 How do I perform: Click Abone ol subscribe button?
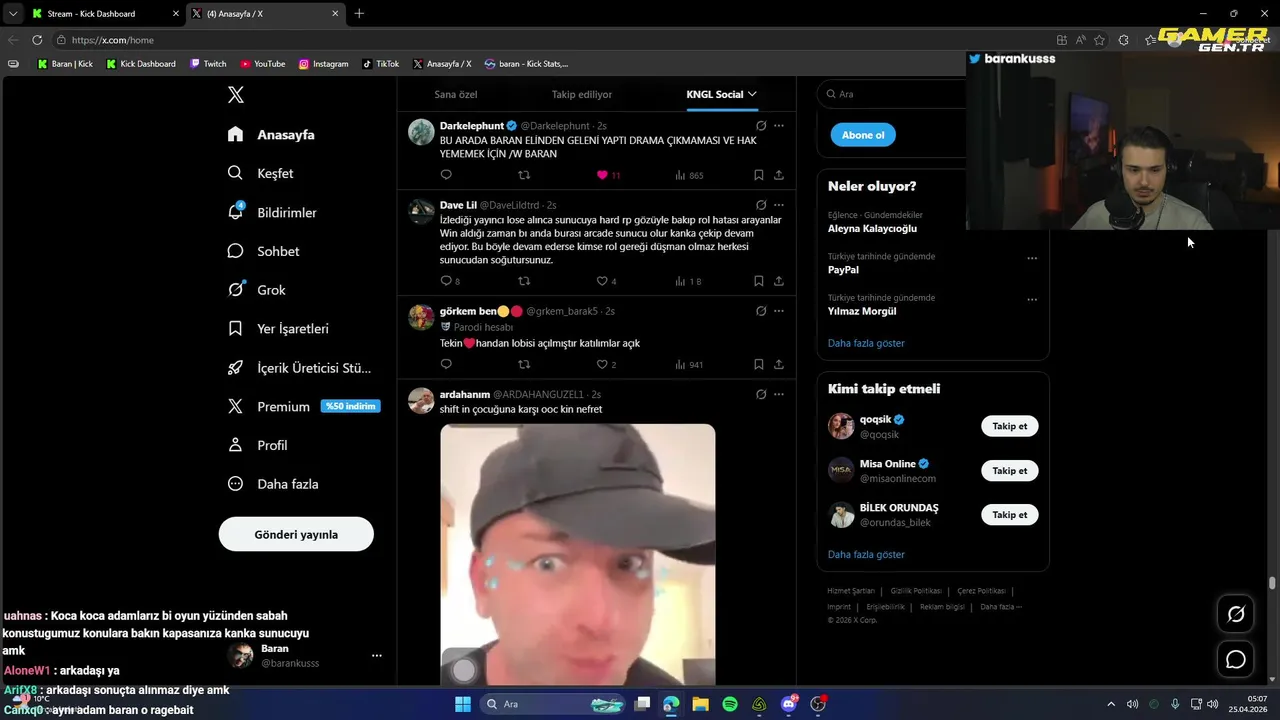click(x=863, y=135)
